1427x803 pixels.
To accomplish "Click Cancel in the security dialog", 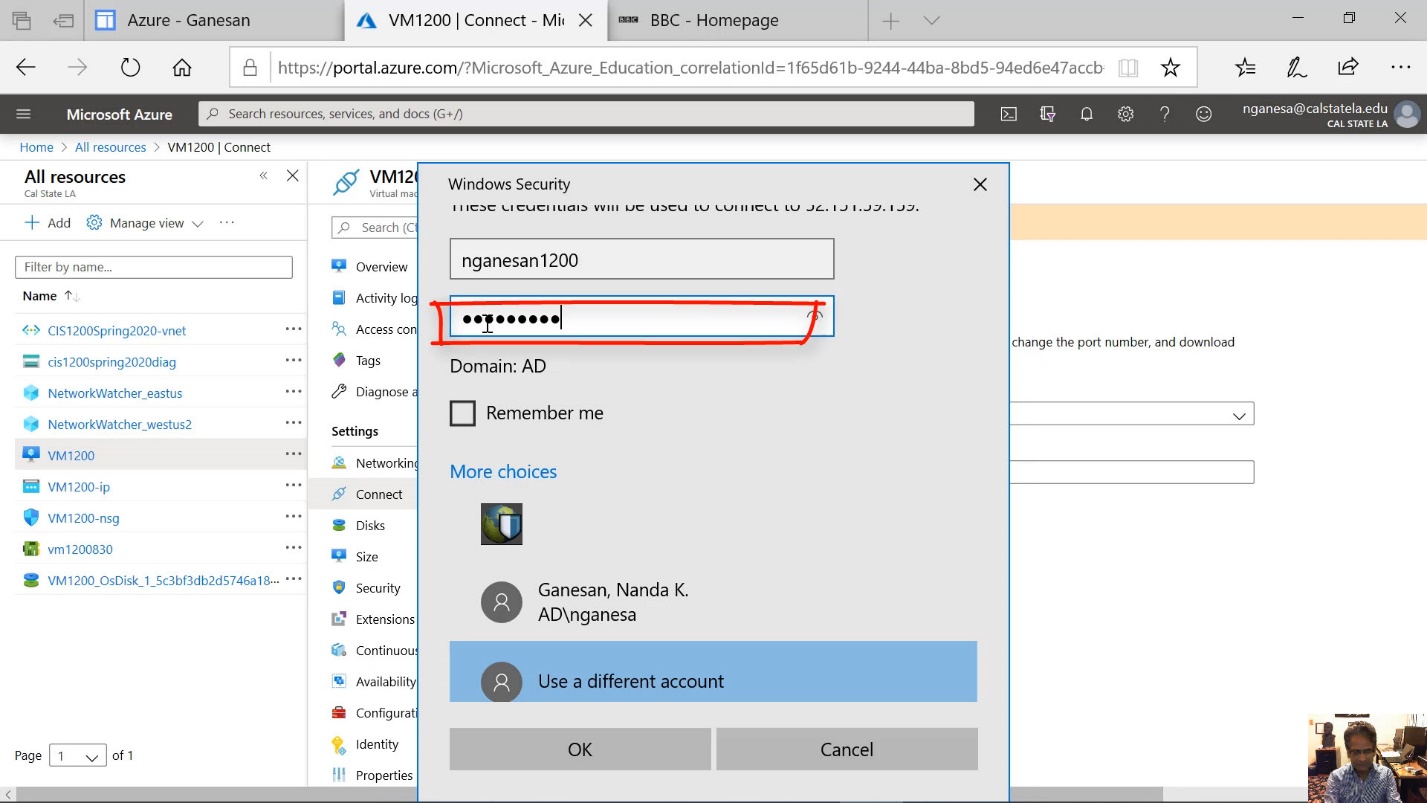I will pos(846,749).
